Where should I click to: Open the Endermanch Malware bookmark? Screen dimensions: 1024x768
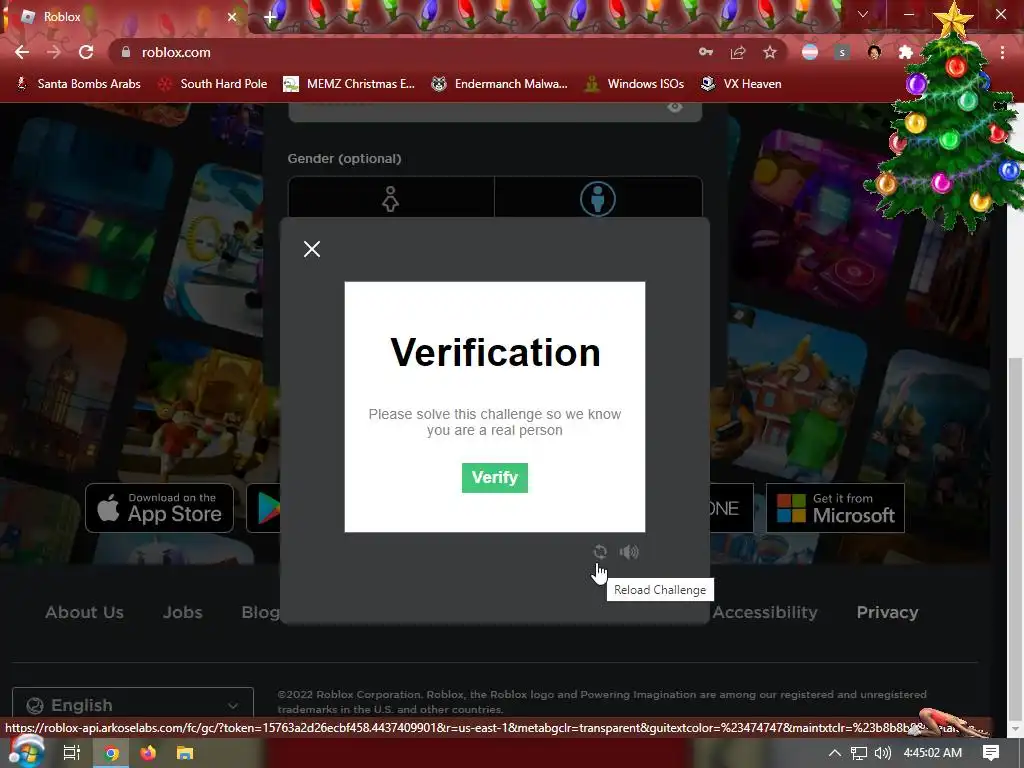point(500,84)
